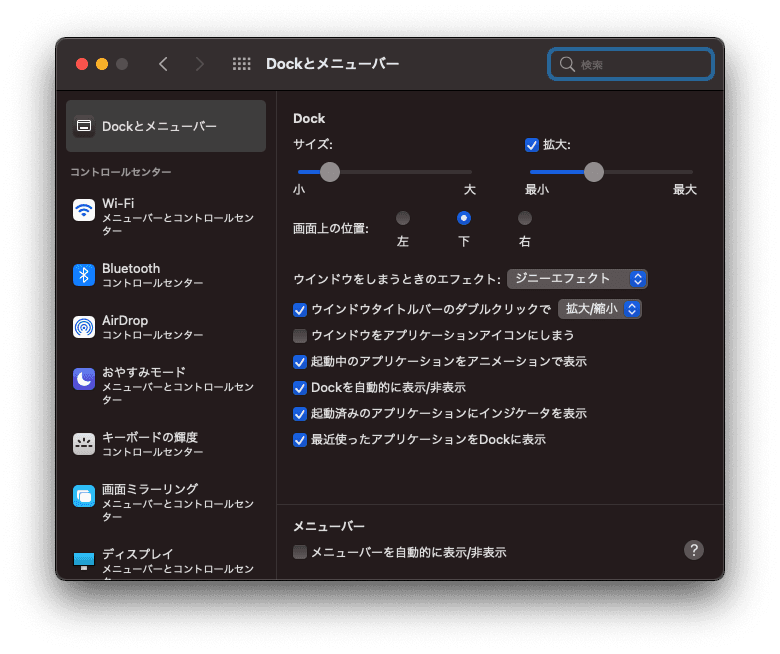The width and height of the screenshot is (780, 654).
Task: Click the Dock section heading
Action: [309, 118]
